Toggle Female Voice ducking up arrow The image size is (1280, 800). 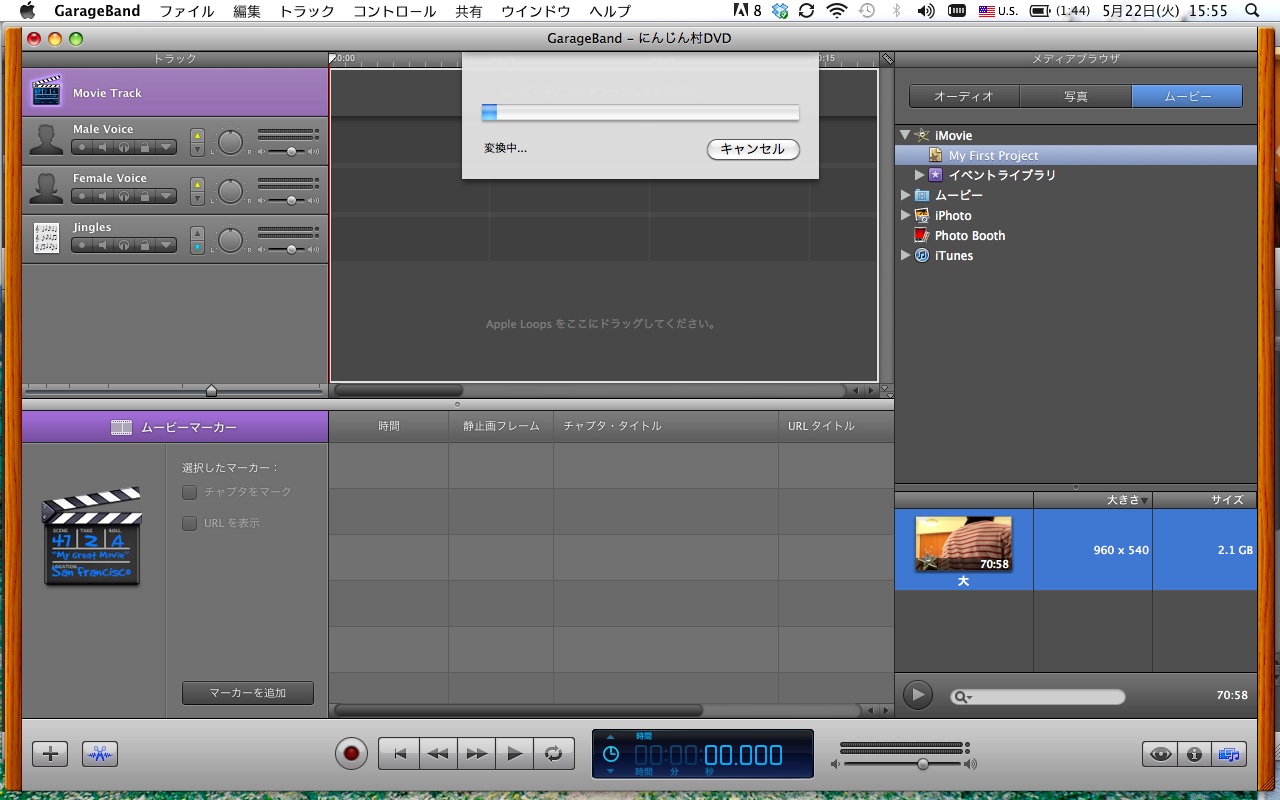[197, 184]
